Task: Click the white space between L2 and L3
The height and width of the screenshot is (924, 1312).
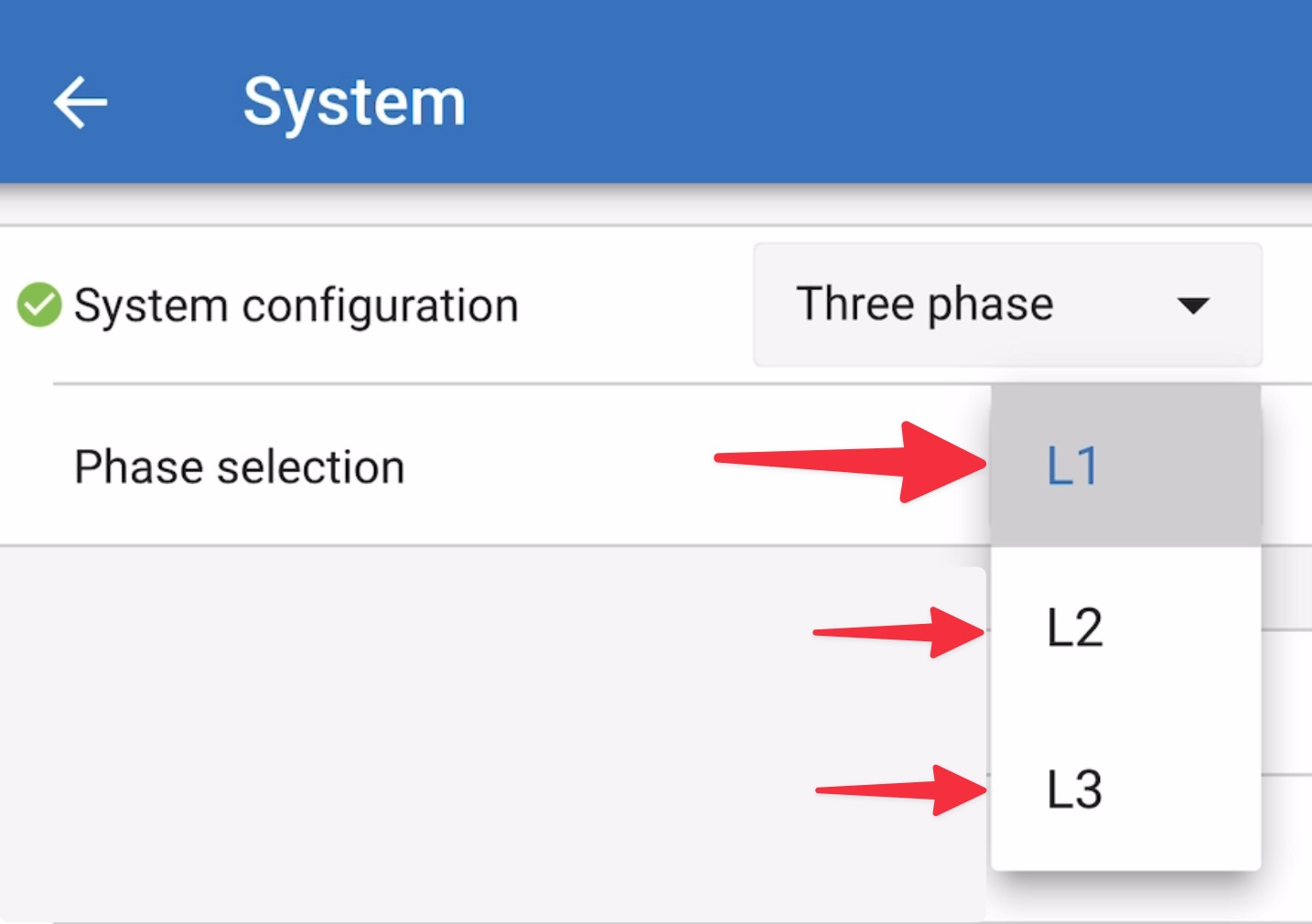Action: tap(1125, 709)
